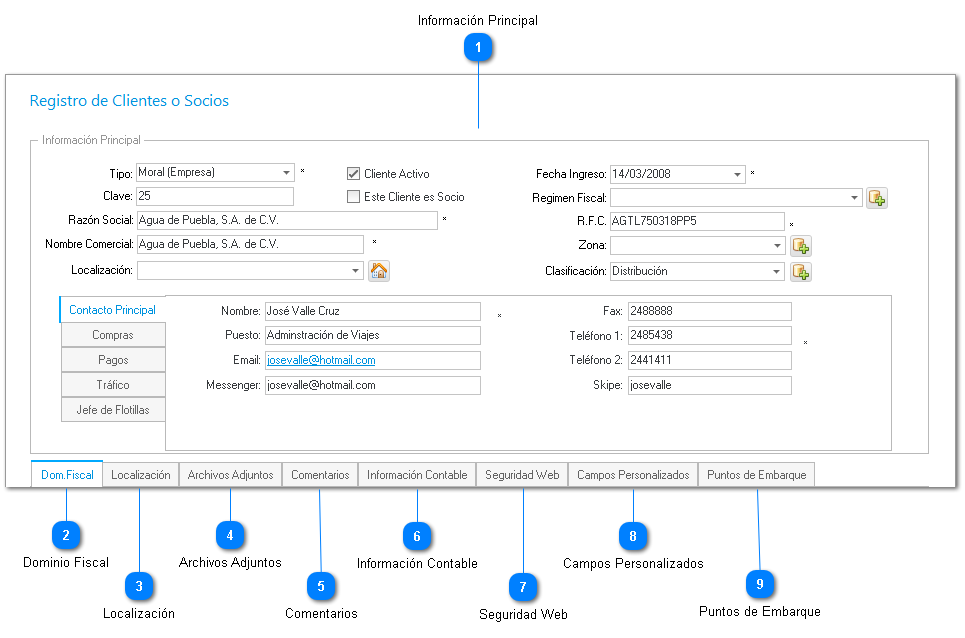Click callout marker number 6

tap(417, 536)
